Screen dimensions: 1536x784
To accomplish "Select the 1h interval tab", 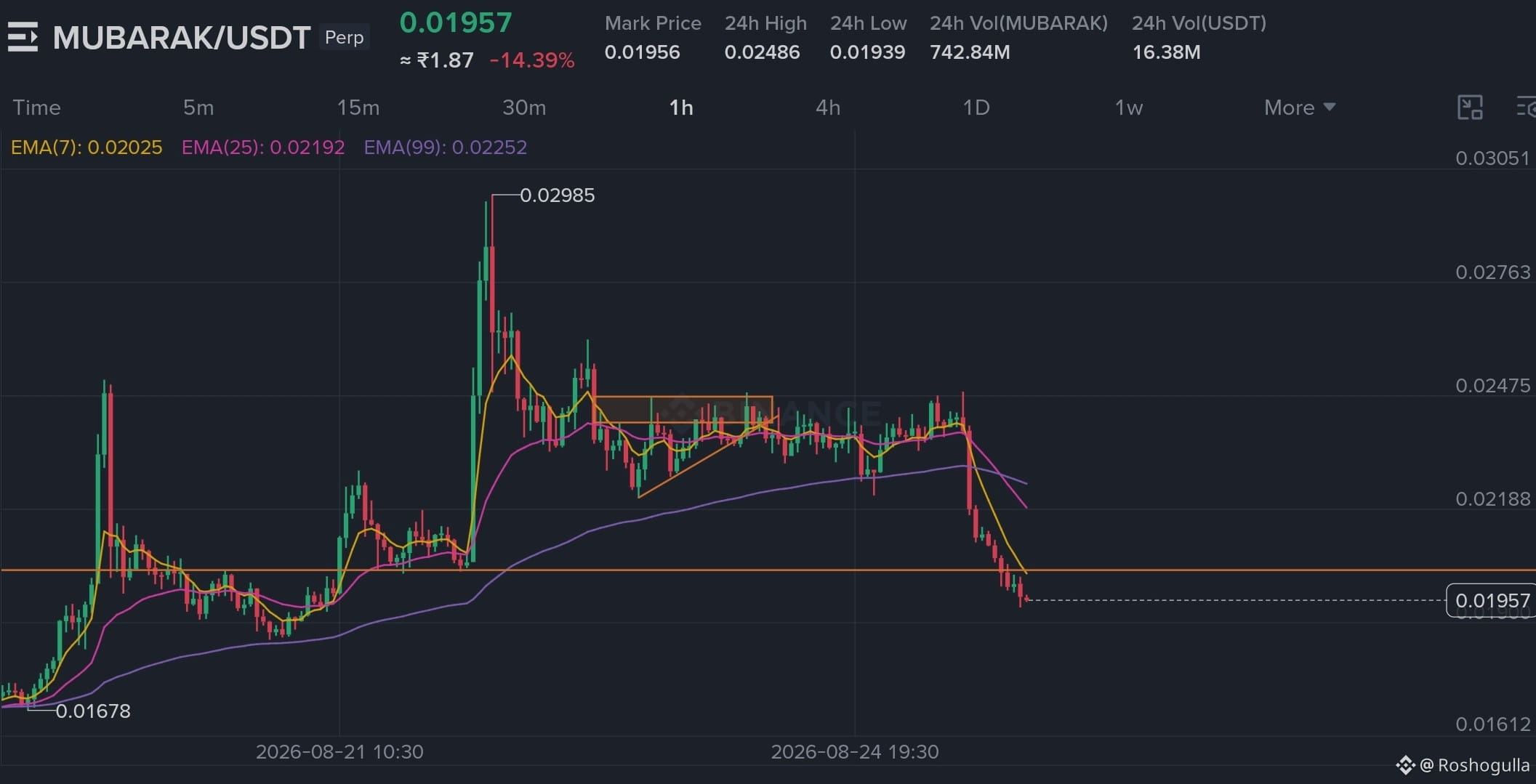I will (x=681, y=108).
